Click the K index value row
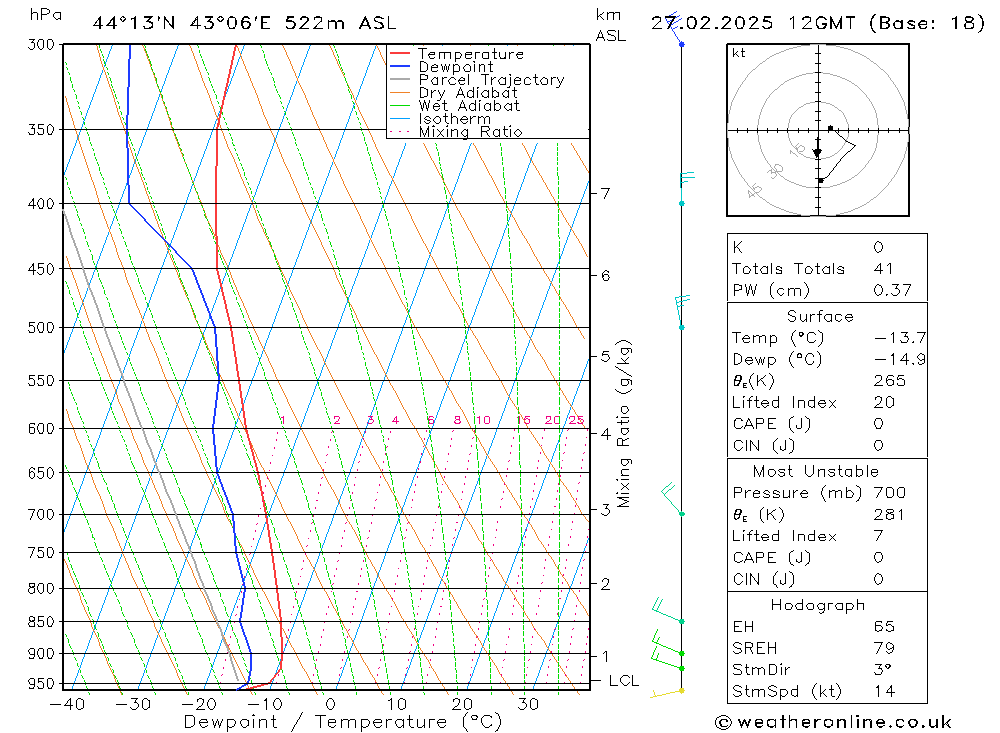The width and height of the screenshot is (1000, 733). 827,247
